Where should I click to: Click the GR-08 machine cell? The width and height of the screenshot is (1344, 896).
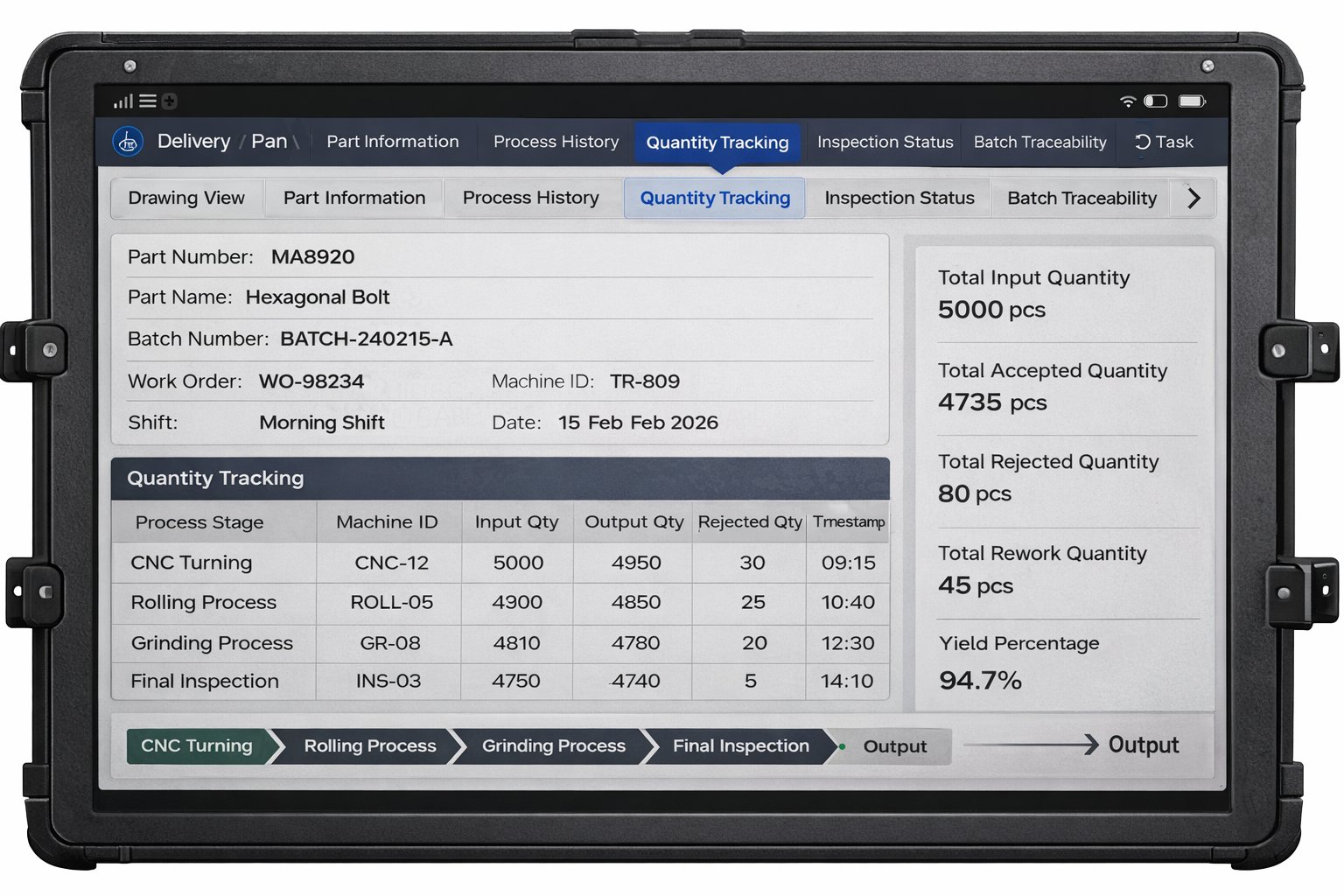(390, 643)
